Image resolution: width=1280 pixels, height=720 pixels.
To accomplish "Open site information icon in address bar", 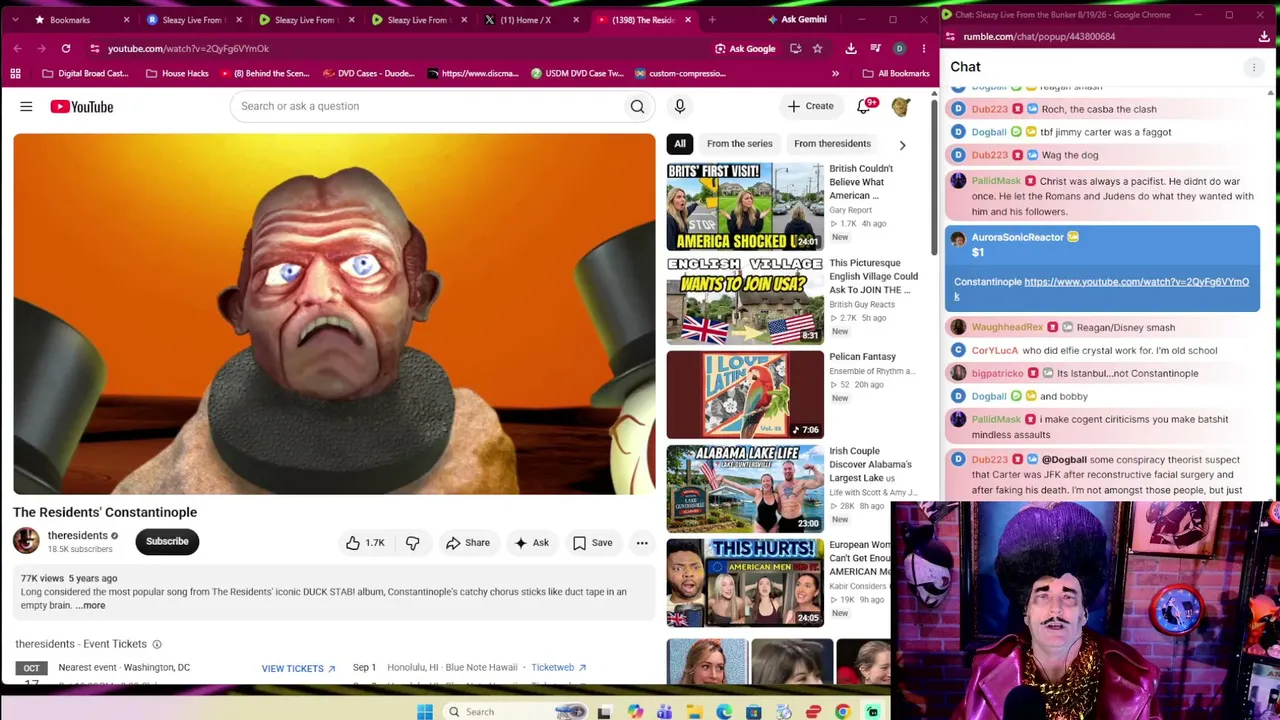I will (94, 48).
